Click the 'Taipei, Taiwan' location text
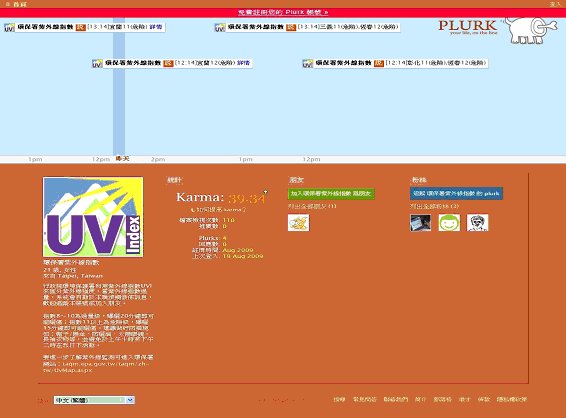 pos(80,276)
